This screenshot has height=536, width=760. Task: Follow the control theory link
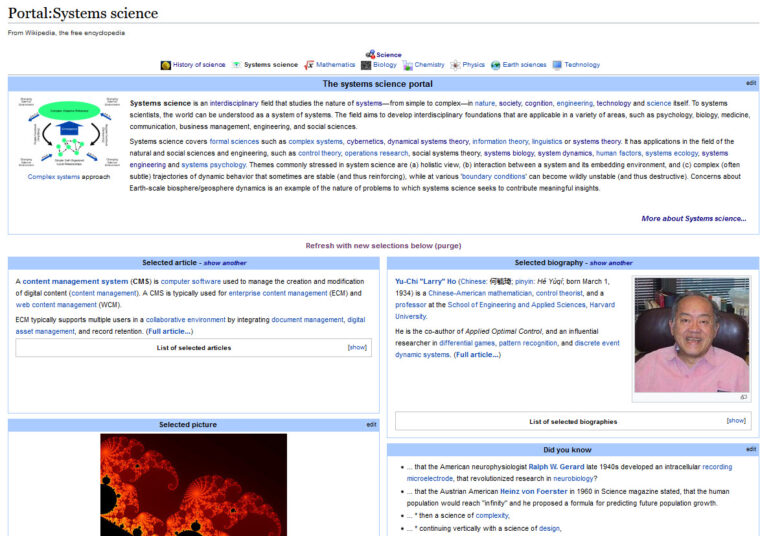point(319,153)
